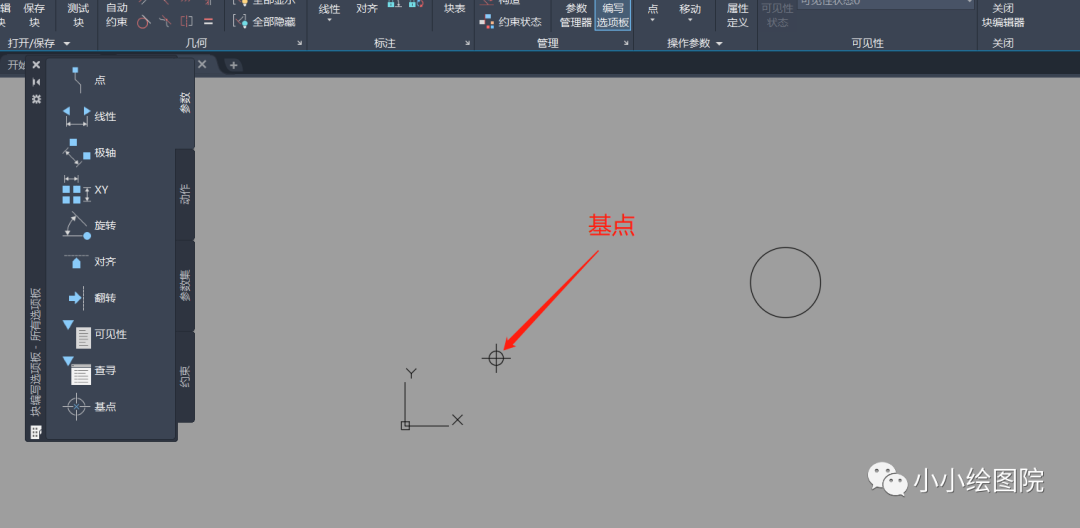
Task: Click 属性定义 in the ribbon
Action: 738,15
